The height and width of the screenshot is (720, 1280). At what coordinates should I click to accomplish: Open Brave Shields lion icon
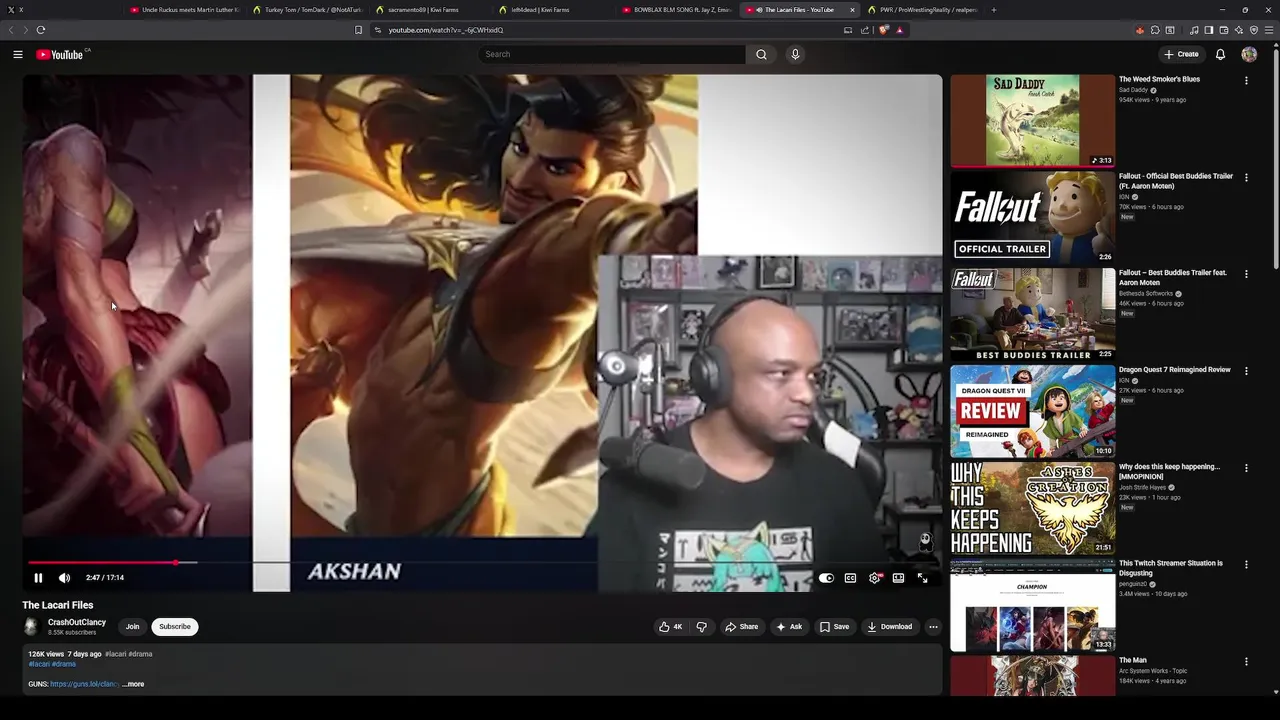pyautogui.click(x=884, y=30)
